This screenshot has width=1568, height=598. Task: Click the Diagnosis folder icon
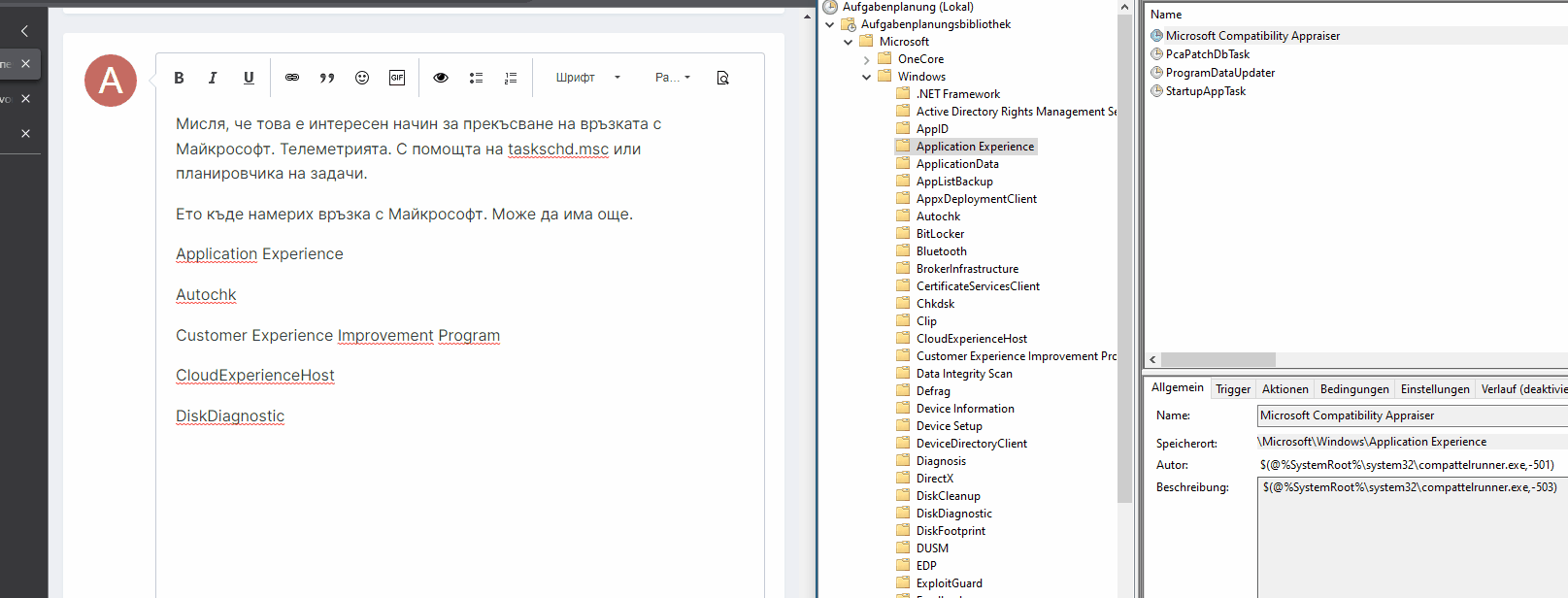[x=904, y=460]
